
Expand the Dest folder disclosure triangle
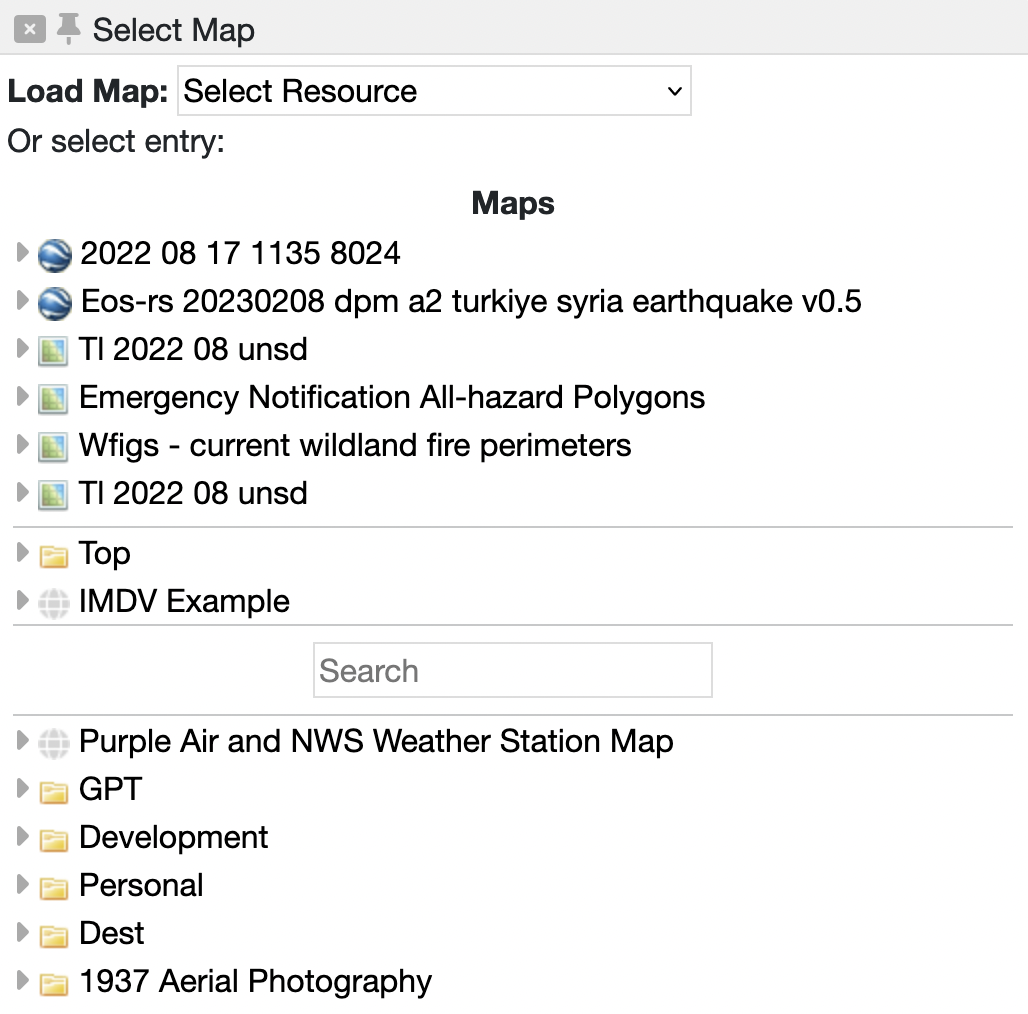click(22, 933)
